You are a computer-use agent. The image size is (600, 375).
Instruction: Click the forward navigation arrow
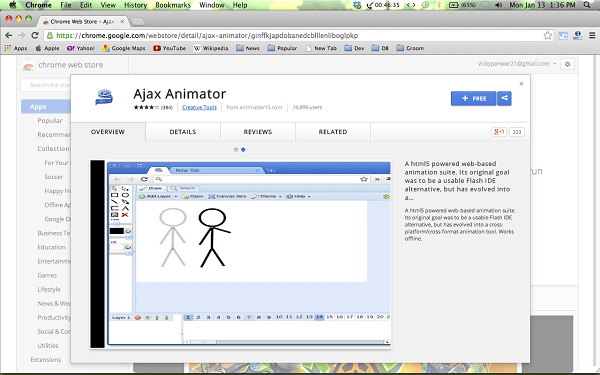click(22, 36)
